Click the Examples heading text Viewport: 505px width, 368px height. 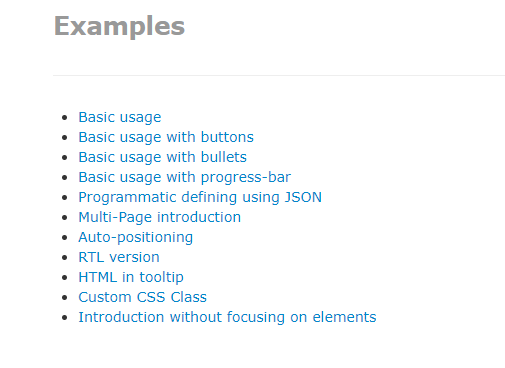(119, 26)
